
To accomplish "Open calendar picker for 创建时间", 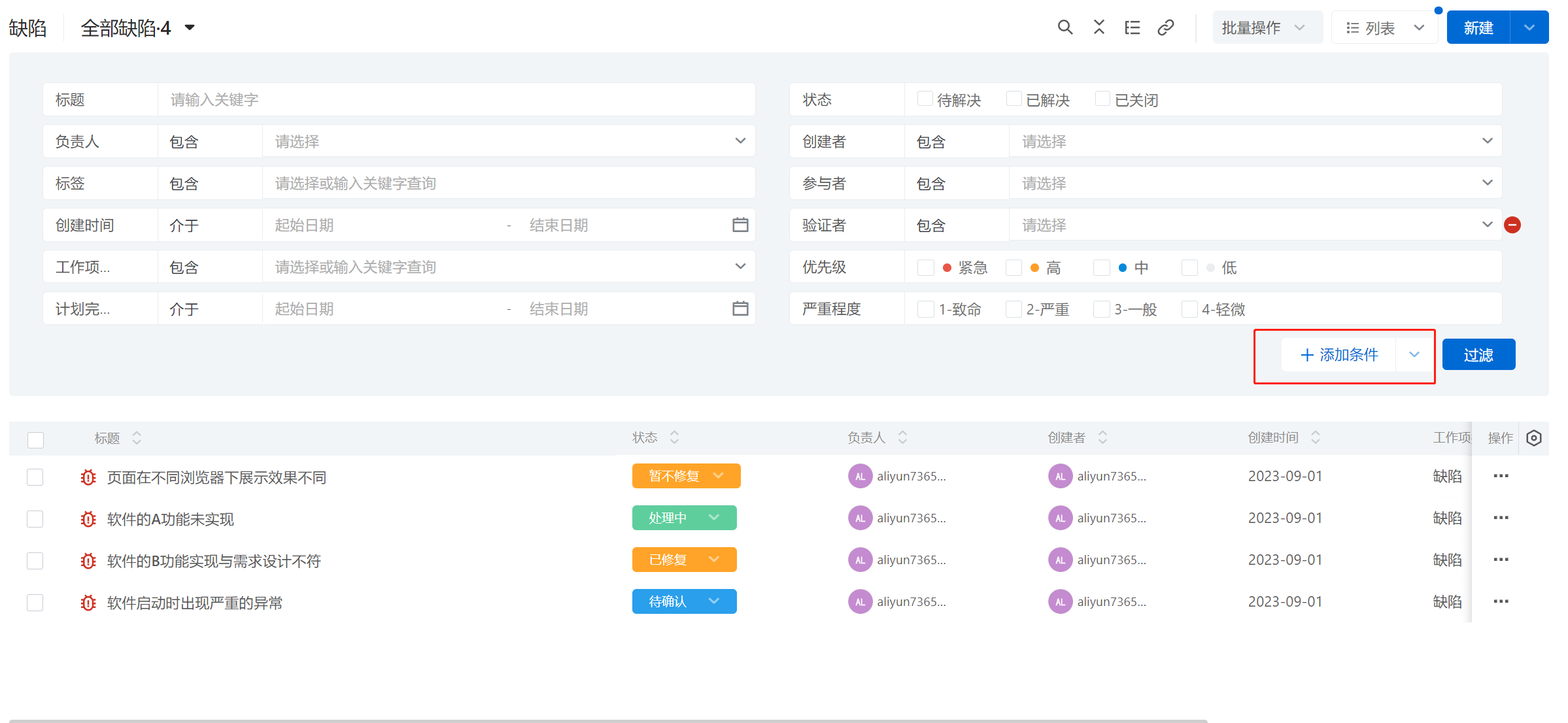I will [x=740, y=225].
